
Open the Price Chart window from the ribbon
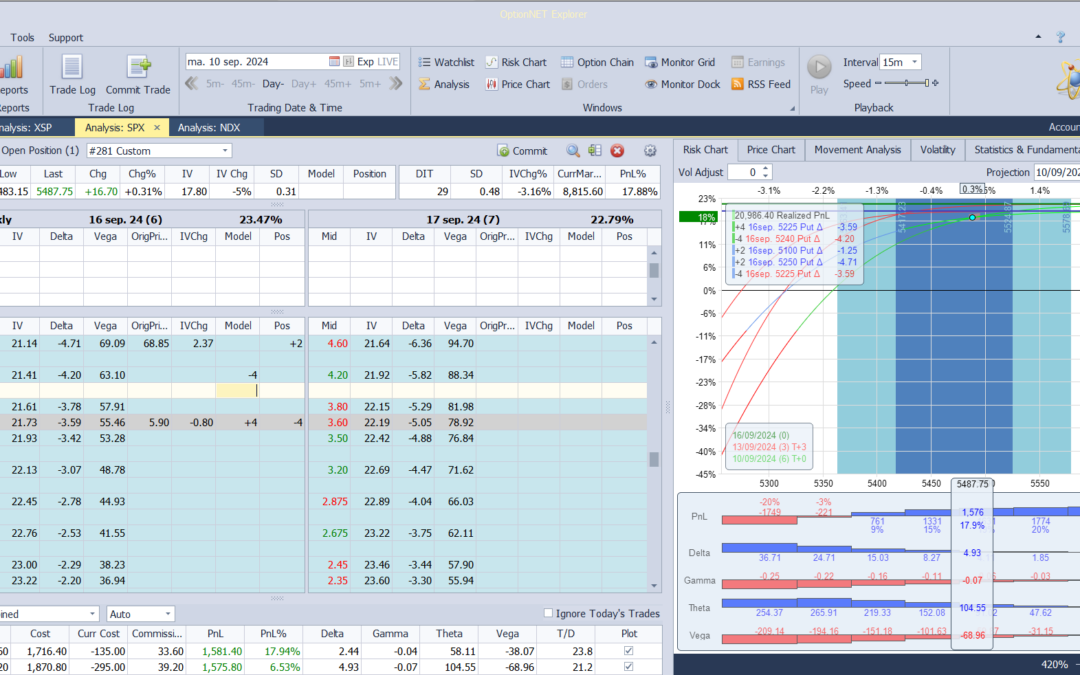click(517, 84)
